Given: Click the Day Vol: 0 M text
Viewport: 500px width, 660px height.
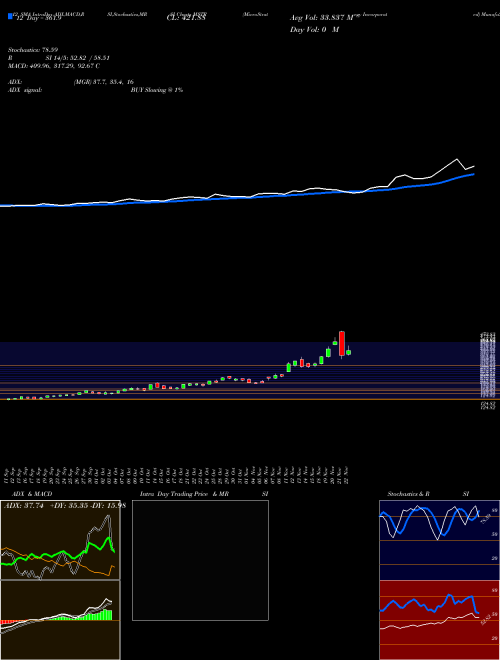Looking at the screenshot, I should (x=314, y=29).
